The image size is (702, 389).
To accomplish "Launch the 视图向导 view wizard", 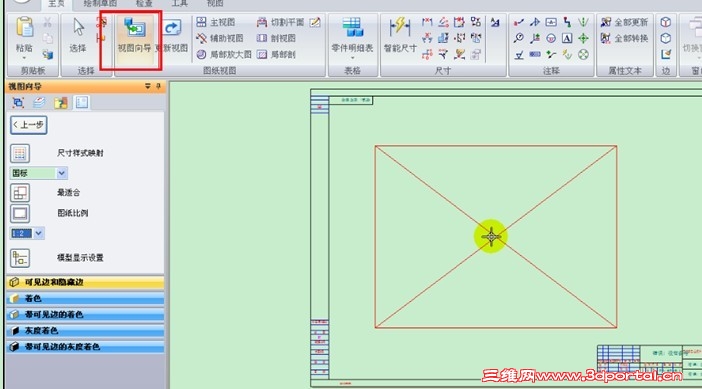I will pos(134,35).
